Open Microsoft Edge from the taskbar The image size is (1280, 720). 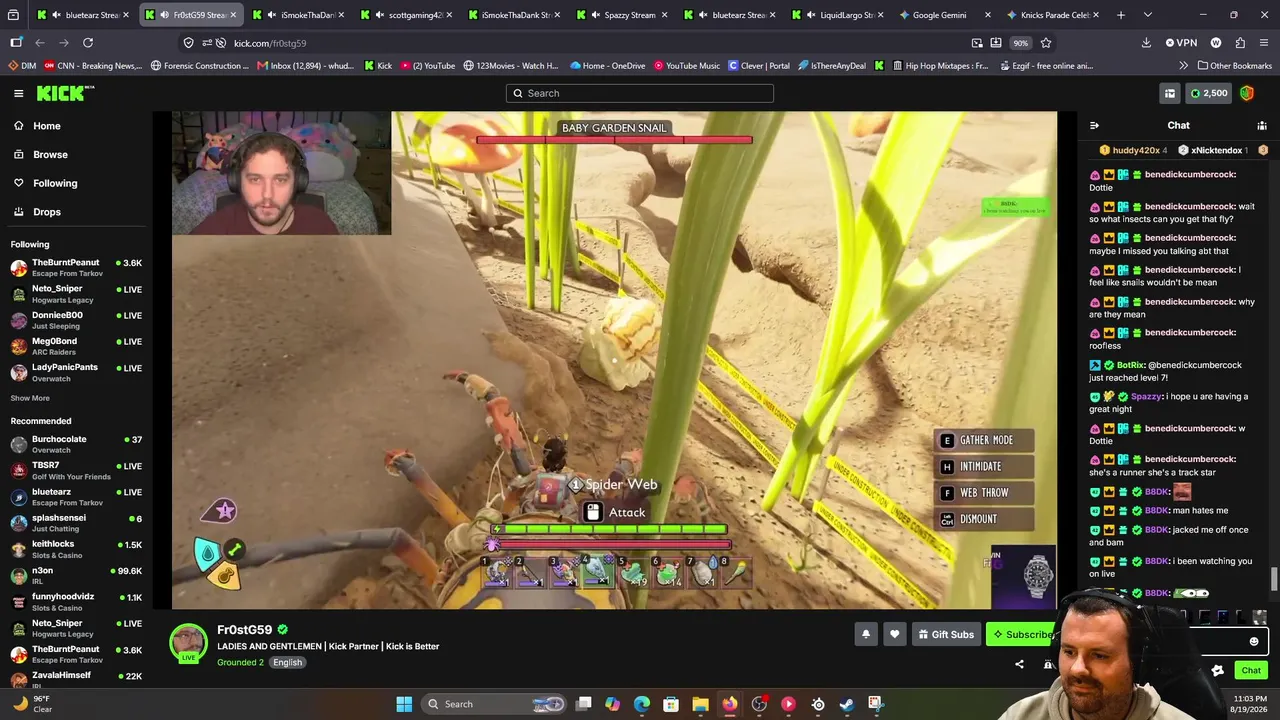(642, 704)
